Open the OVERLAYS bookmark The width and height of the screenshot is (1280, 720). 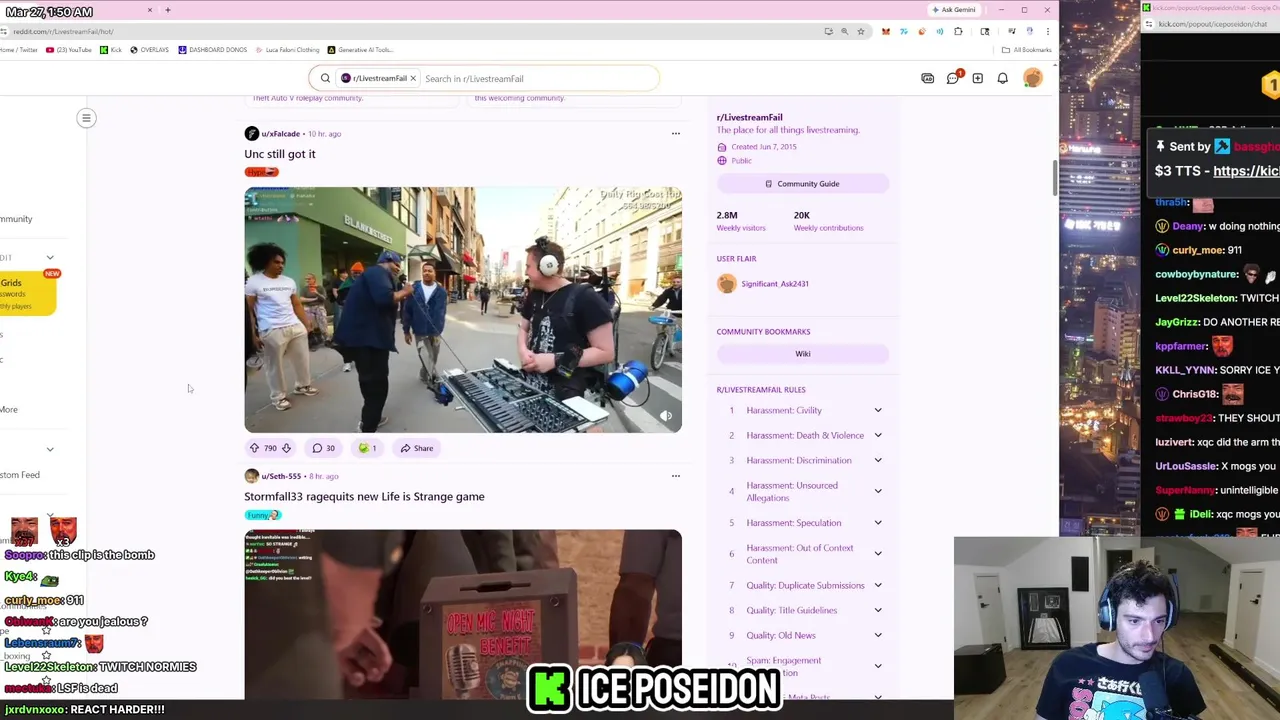(x=149, y=50)
